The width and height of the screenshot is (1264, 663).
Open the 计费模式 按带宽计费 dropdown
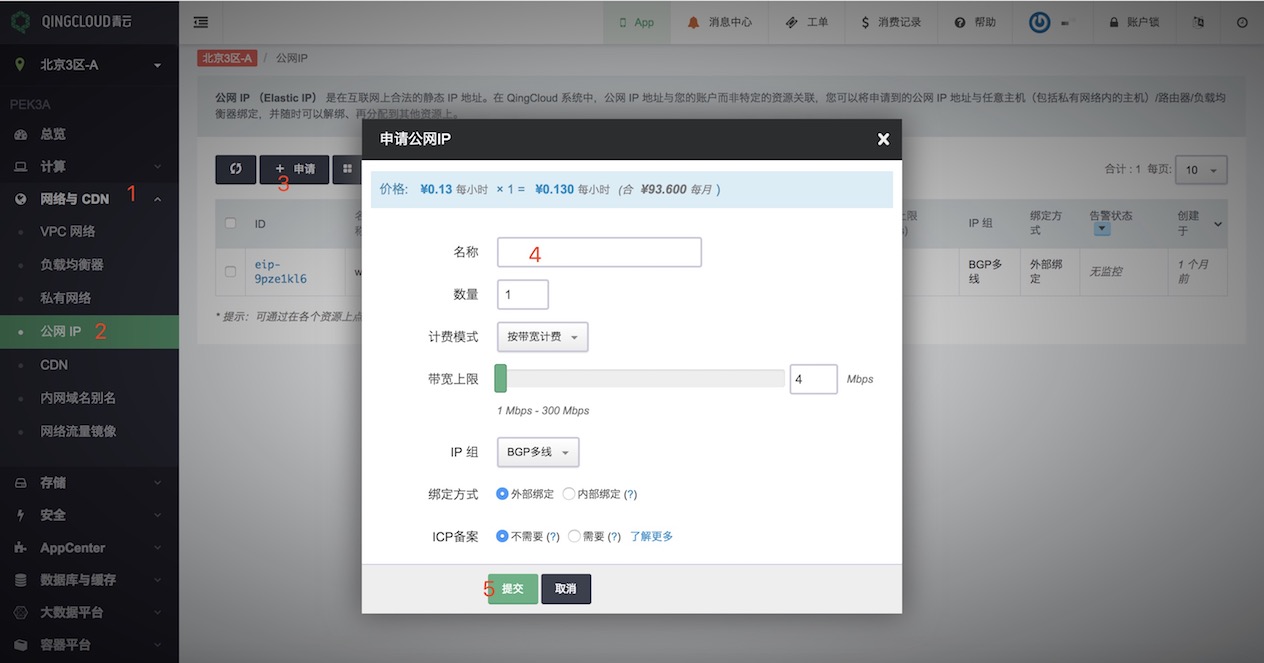pos(542,337)
